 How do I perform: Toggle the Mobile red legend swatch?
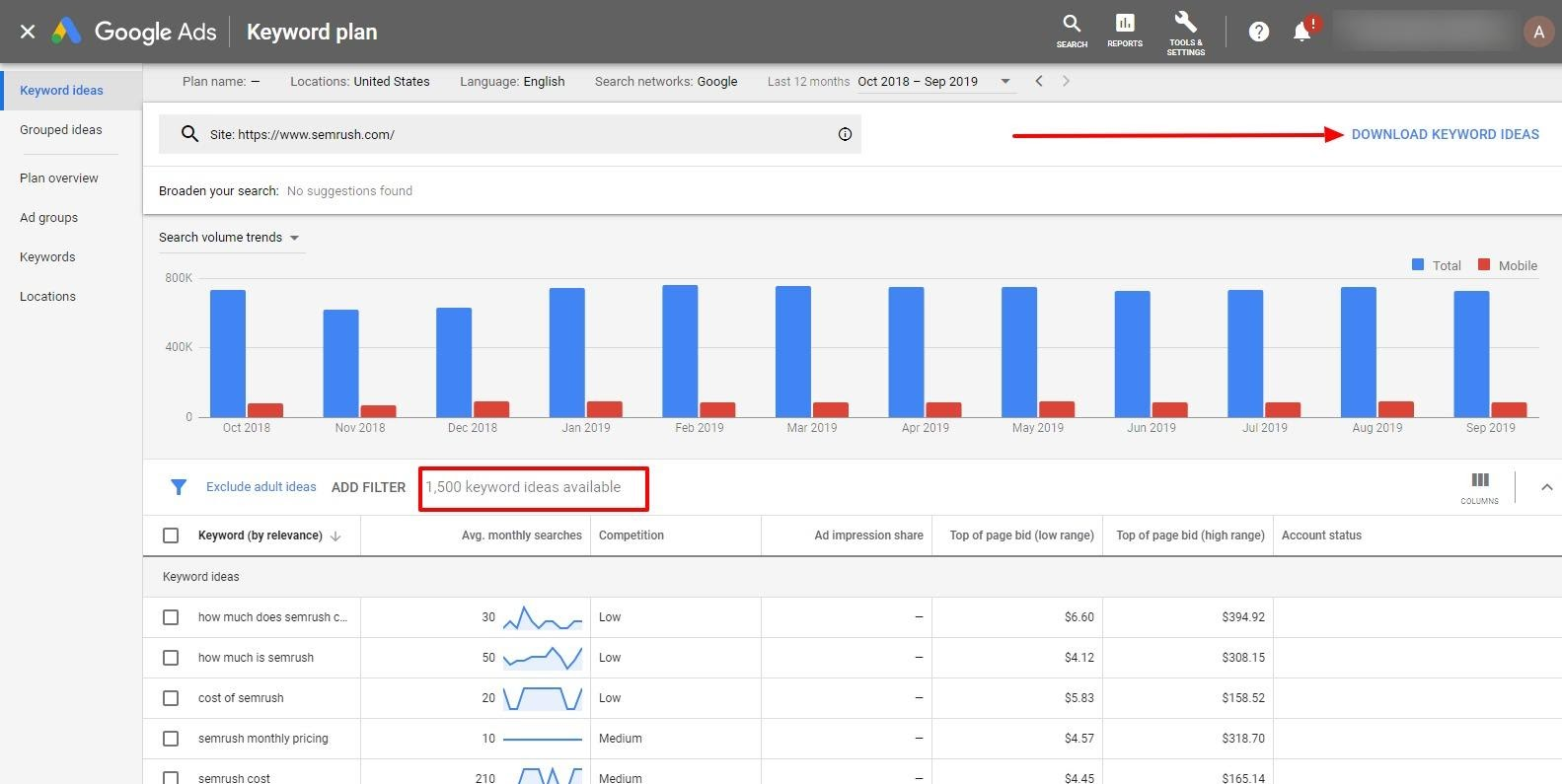point(1484,265)
